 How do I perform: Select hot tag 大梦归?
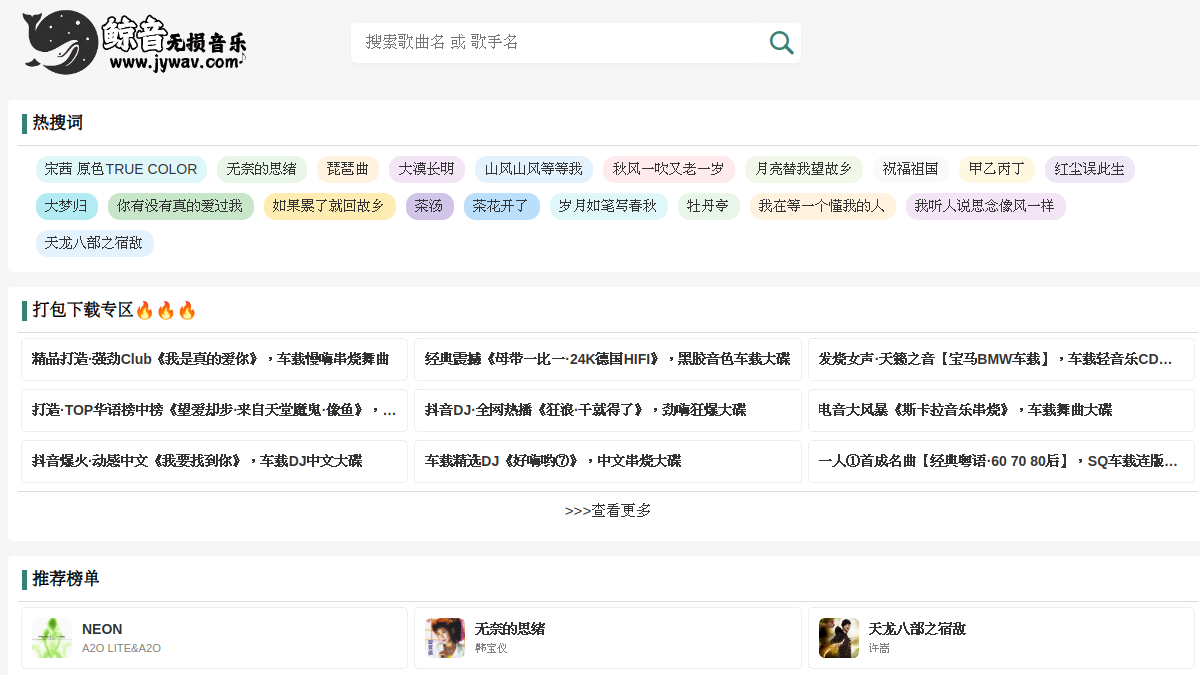(x=66, y=206)
